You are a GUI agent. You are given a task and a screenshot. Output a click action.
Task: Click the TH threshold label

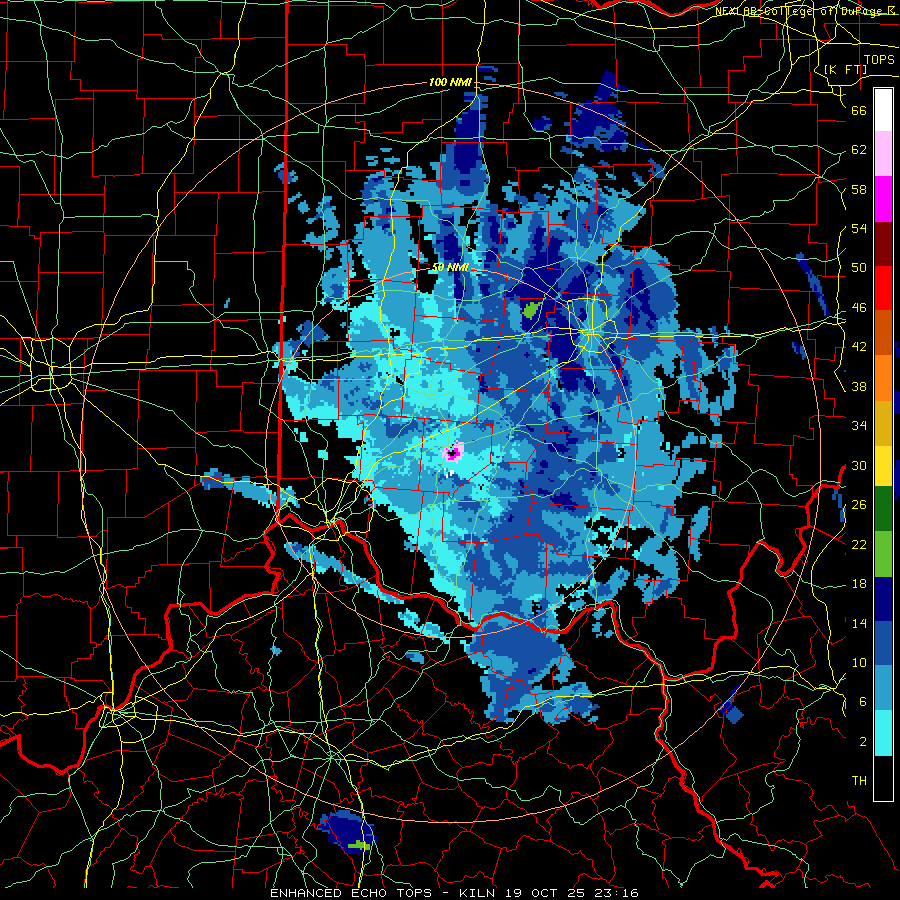(x=859, y=781)
